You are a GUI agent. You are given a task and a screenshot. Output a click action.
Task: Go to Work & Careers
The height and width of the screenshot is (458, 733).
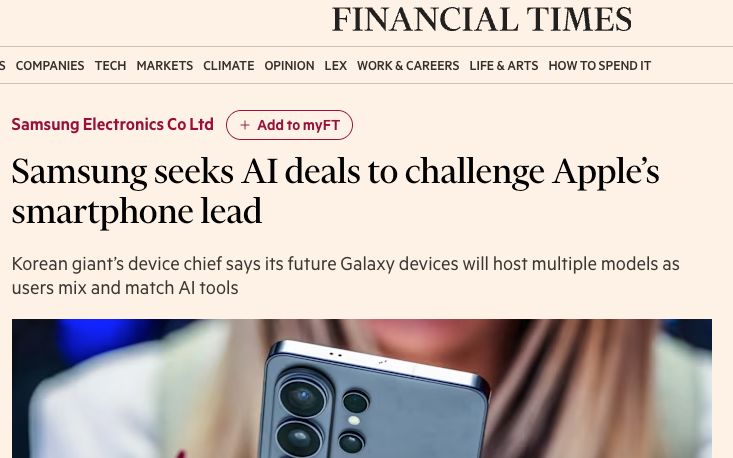(x=407, y=66)
